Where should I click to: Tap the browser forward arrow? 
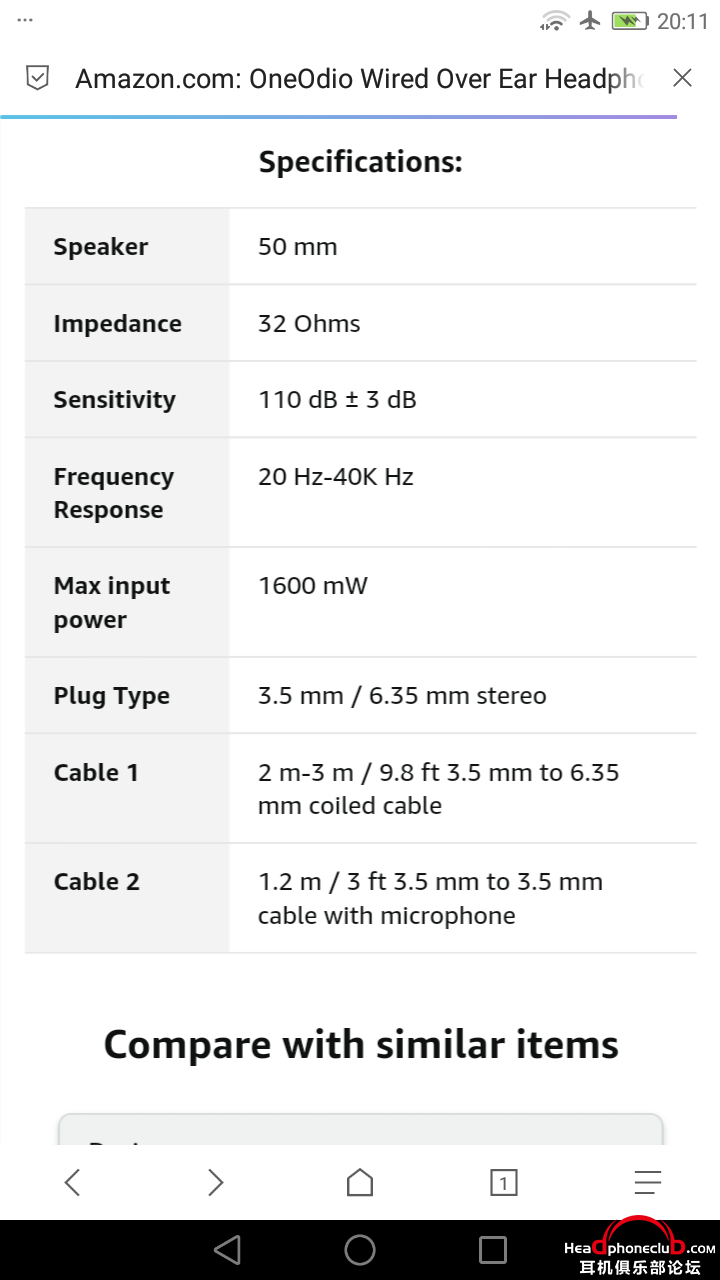pyautogui.click(x=215, y=1183)
